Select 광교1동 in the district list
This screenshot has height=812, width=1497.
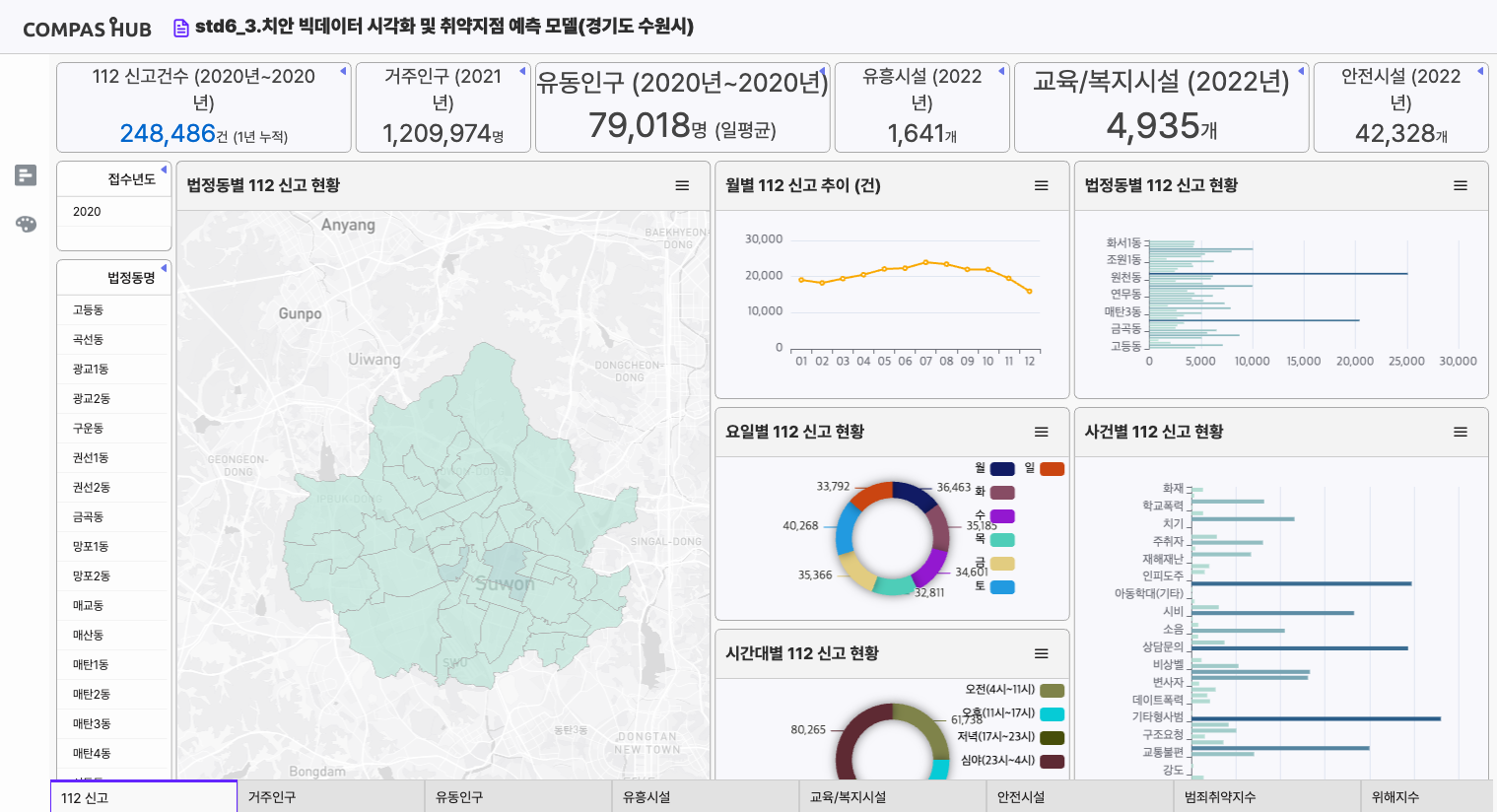point(114,370)
